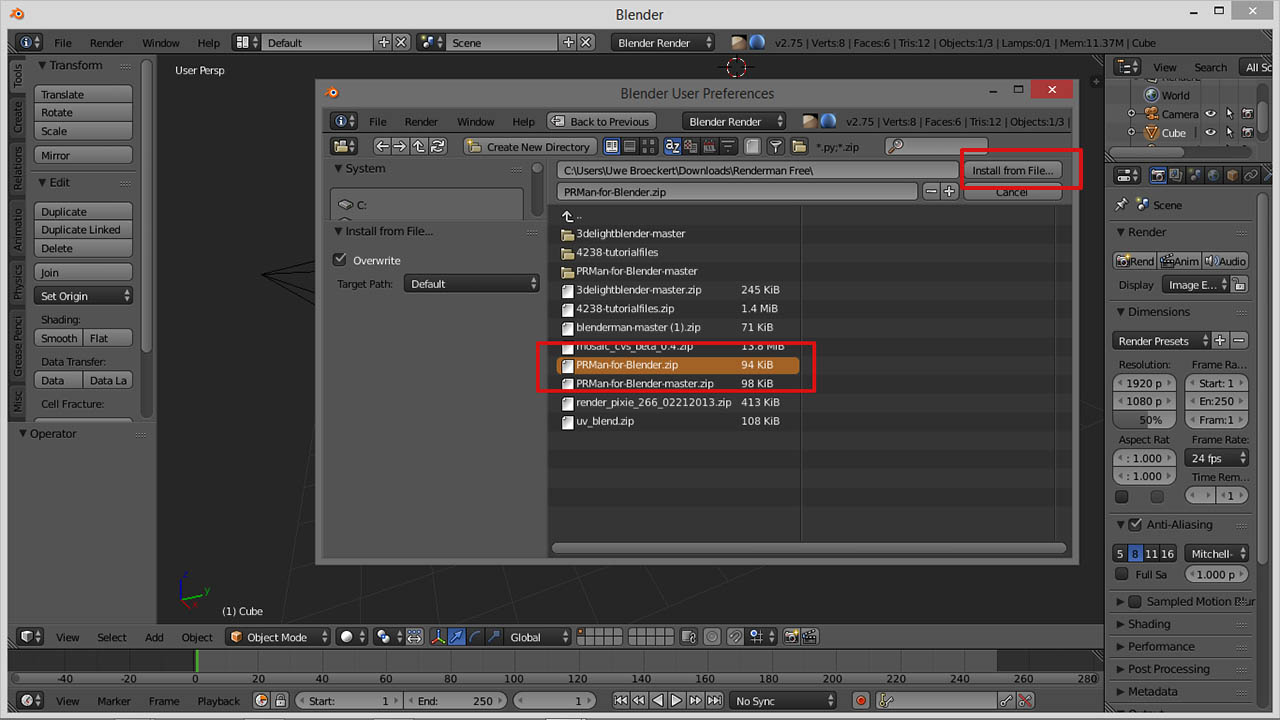Image resolution: width=1280 pixels, height=720 pixels.
Task: Decrement file name number minus button
Action: (931, 191)
